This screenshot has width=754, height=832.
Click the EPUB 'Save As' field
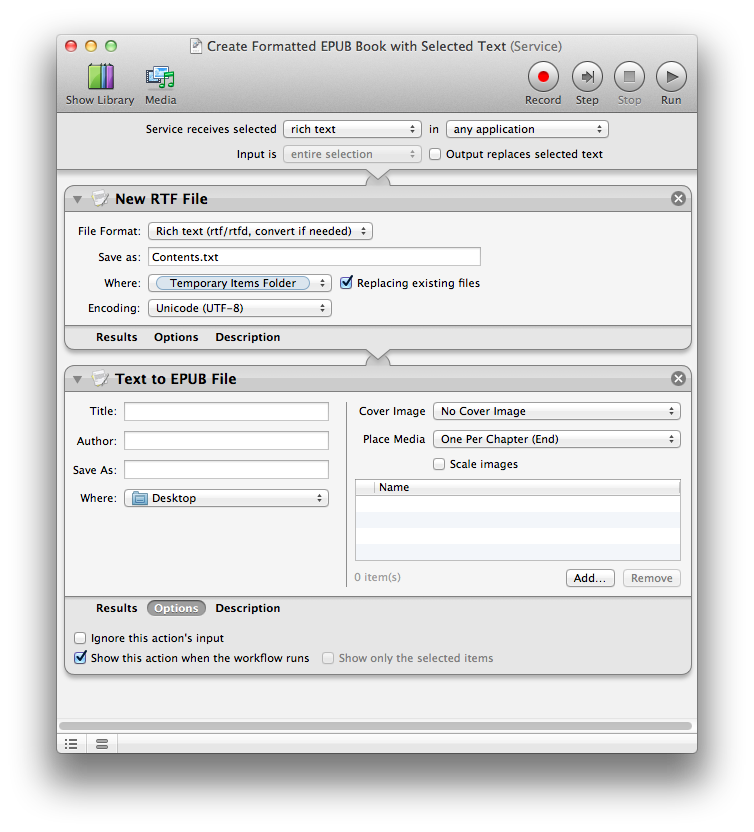(x=227, y=470)
